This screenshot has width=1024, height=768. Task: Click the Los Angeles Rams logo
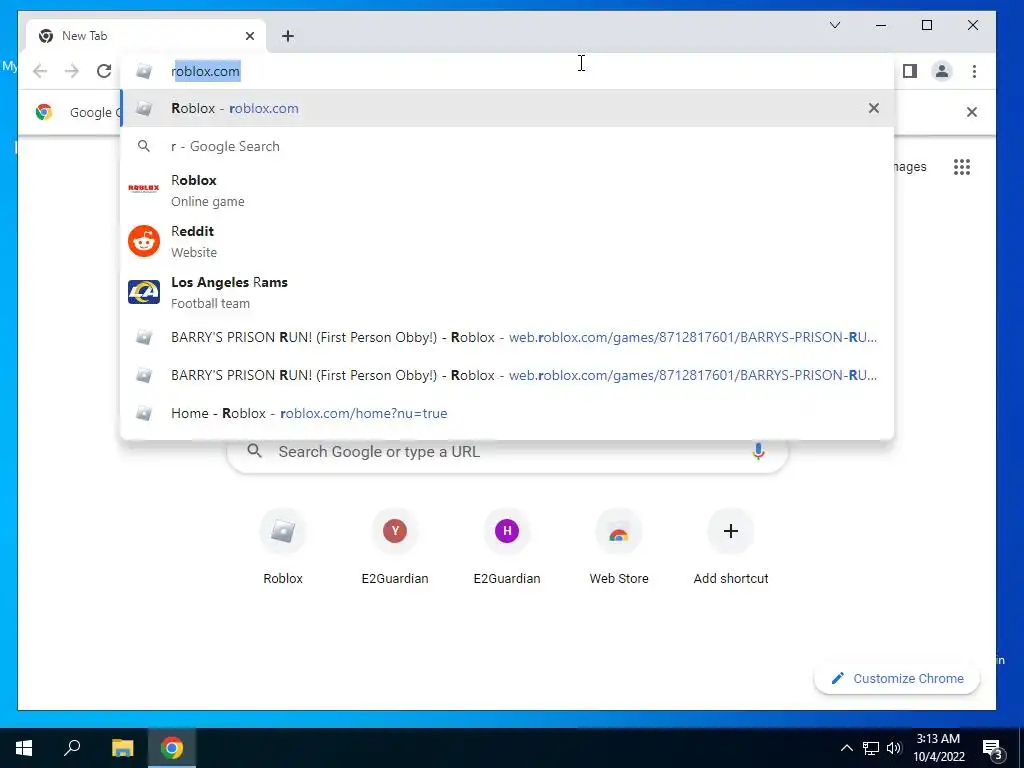click(144, 292)
